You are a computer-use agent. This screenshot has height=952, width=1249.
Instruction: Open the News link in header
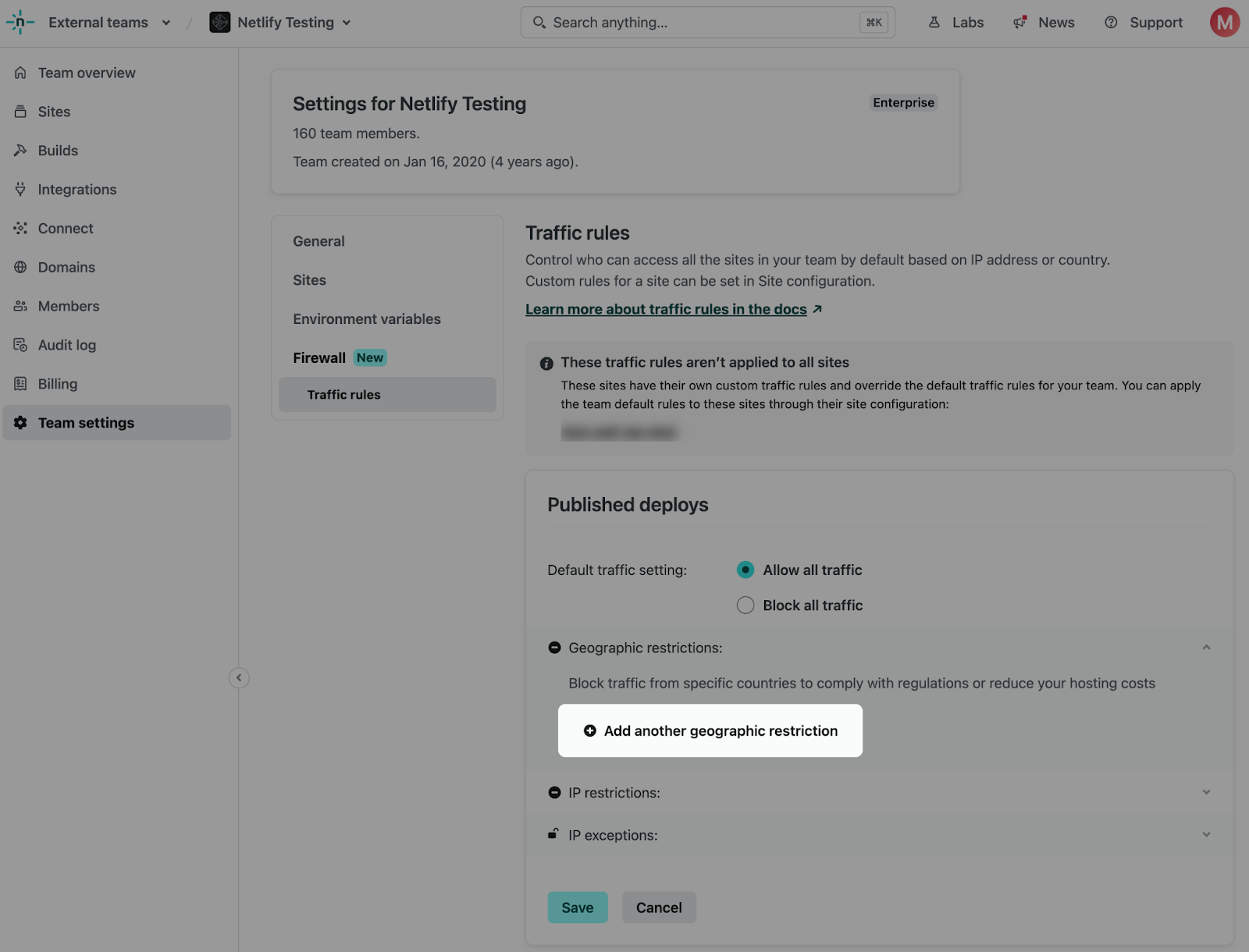point(1044,23)
